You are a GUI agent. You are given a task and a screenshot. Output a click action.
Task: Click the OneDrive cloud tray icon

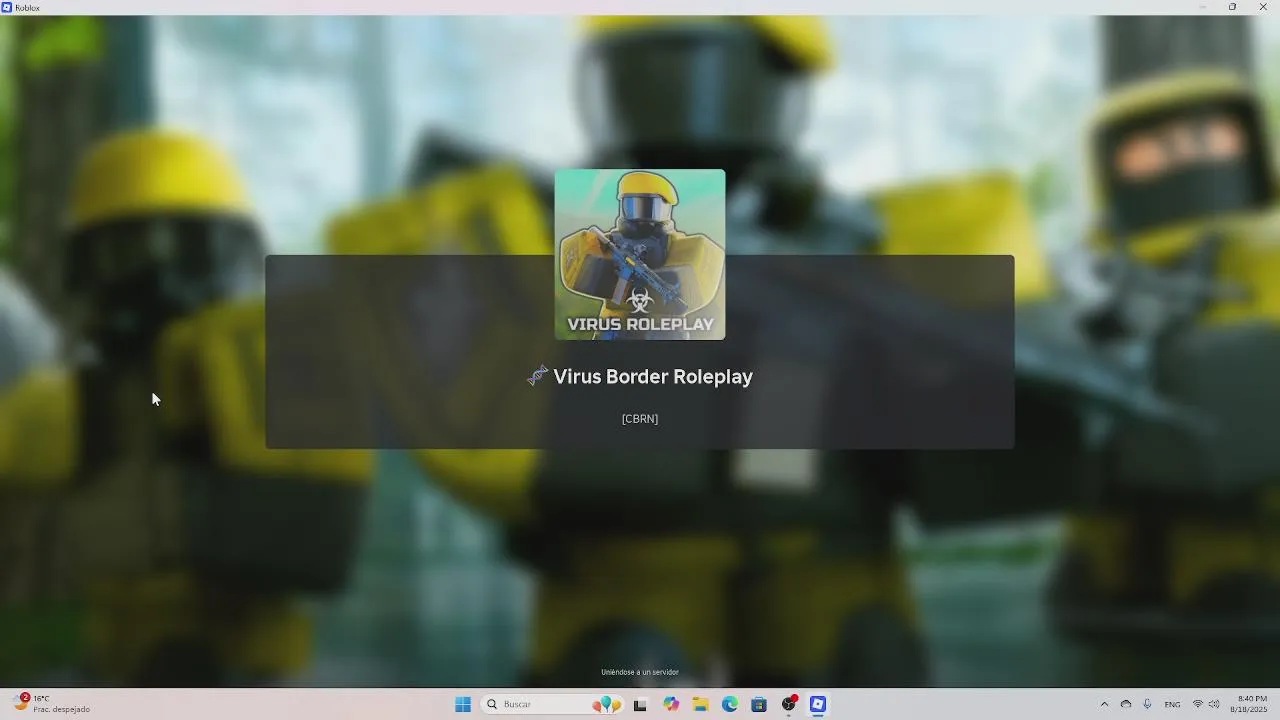tap(1126, 704)
